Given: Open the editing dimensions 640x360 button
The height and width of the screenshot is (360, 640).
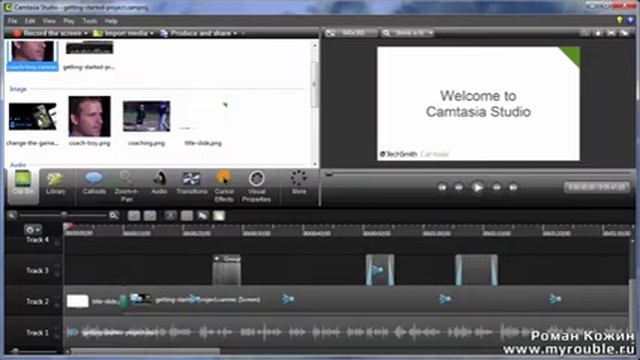Looking at the screenshot, I should click(x=350, y=33).
